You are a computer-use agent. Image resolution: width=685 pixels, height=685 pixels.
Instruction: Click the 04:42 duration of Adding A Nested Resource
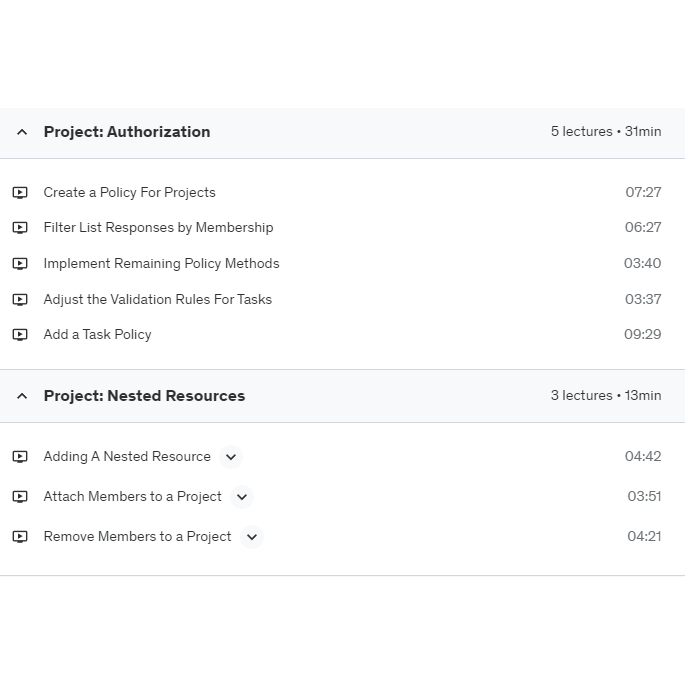643,457
